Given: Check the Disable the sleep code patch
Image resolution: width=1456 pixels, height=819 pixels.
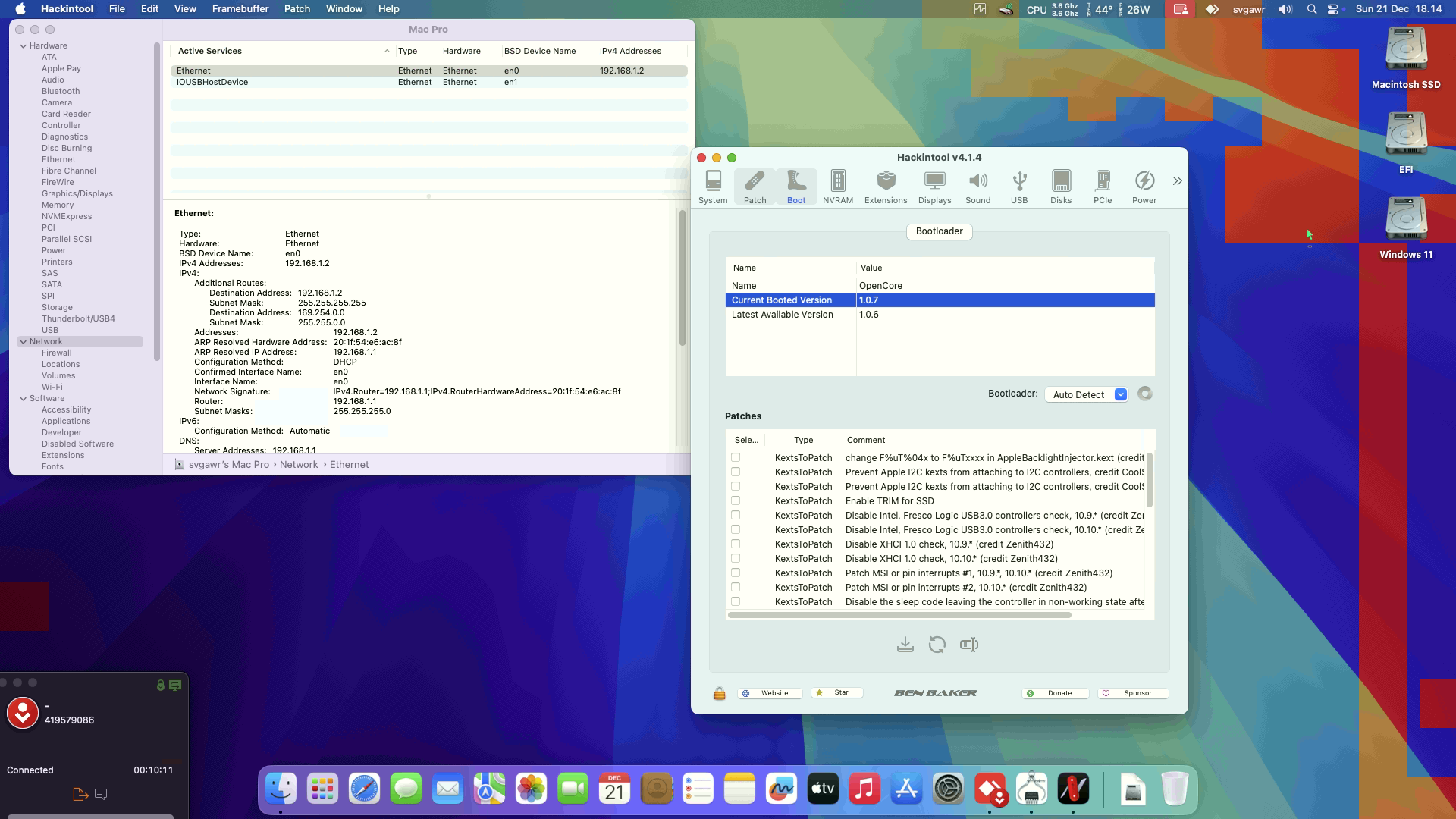Looking at the screenshot, I should [x=736, y=601].
